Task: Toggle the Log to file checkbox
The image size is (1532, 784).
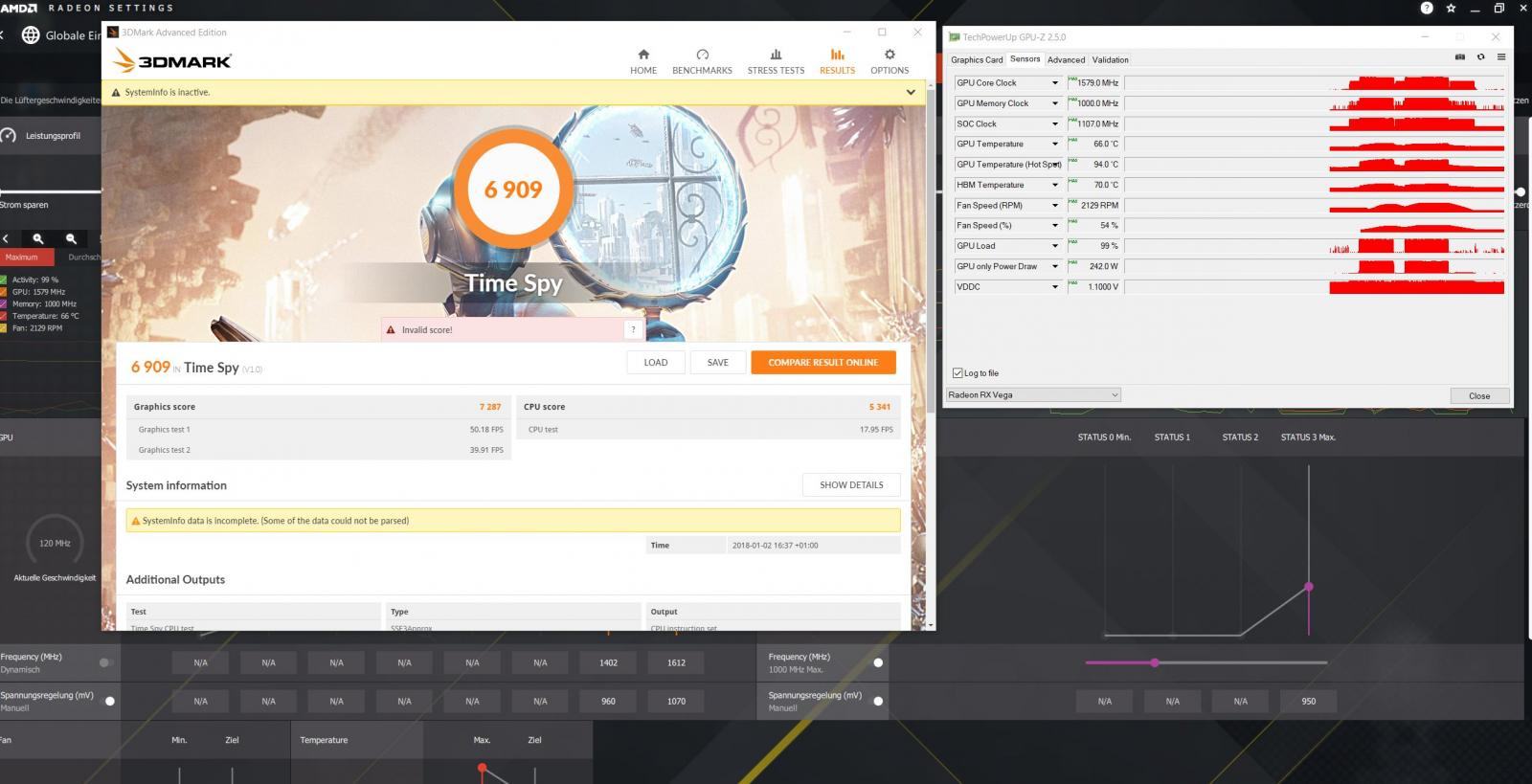Action: pyautogui.click(x=957, y=373)
